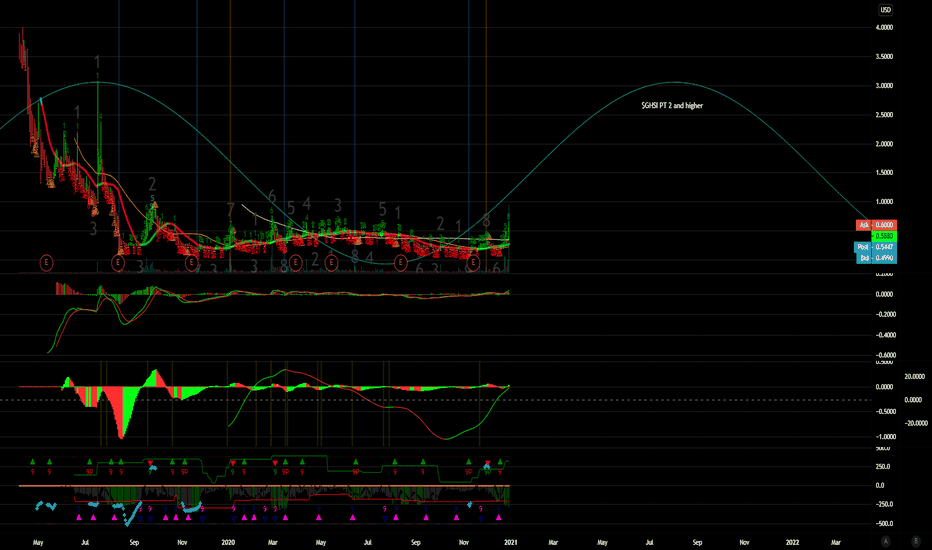Click the 4.0000 price scale label
The image size is (932, 550).
point(884,27)
